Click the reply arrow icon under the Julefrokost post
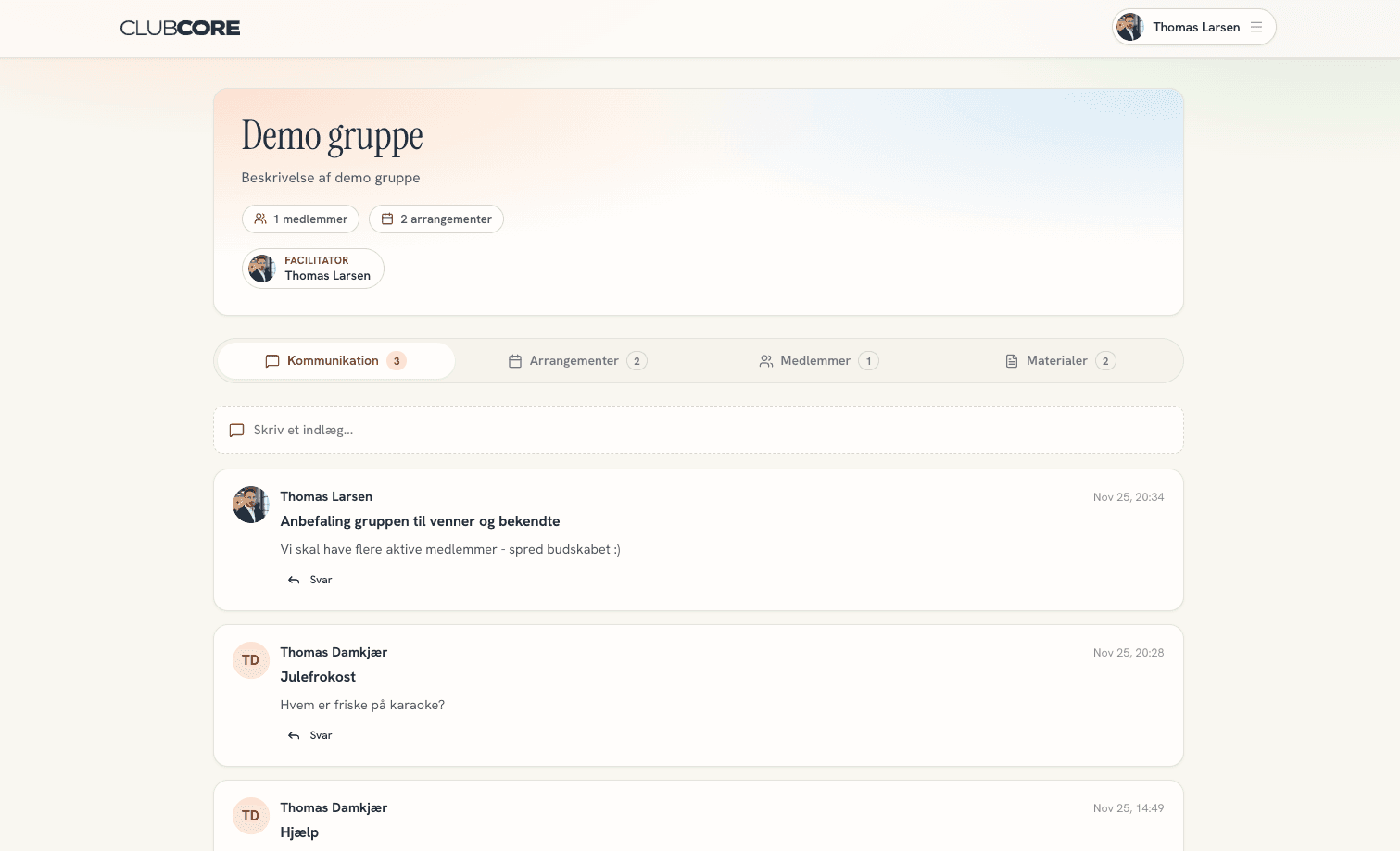 (294, 735)
